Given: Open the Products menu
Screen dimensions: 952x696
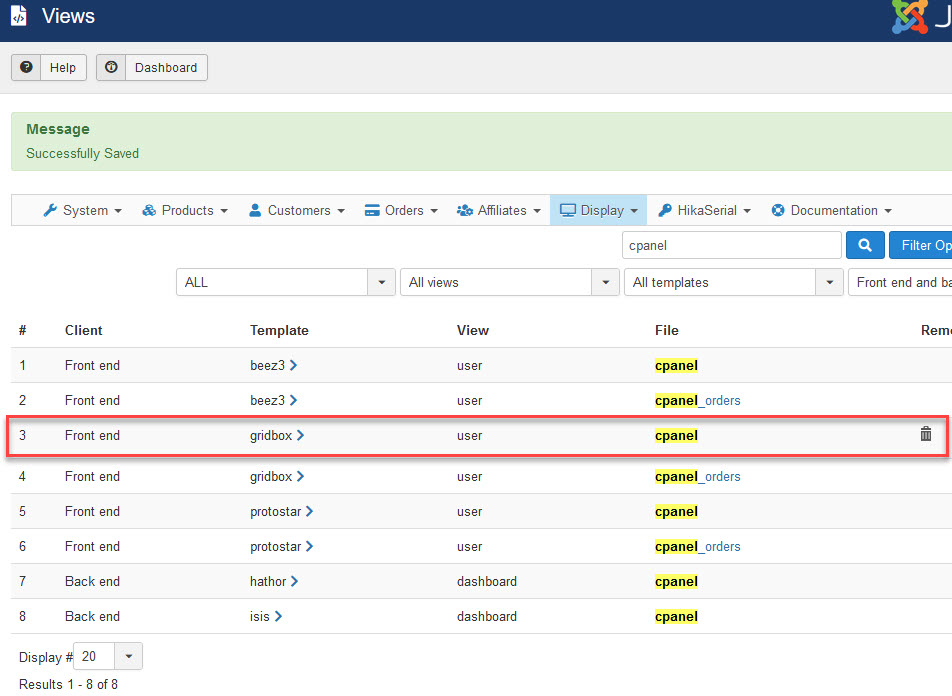Looking at the screenshot, I should 185,211.
